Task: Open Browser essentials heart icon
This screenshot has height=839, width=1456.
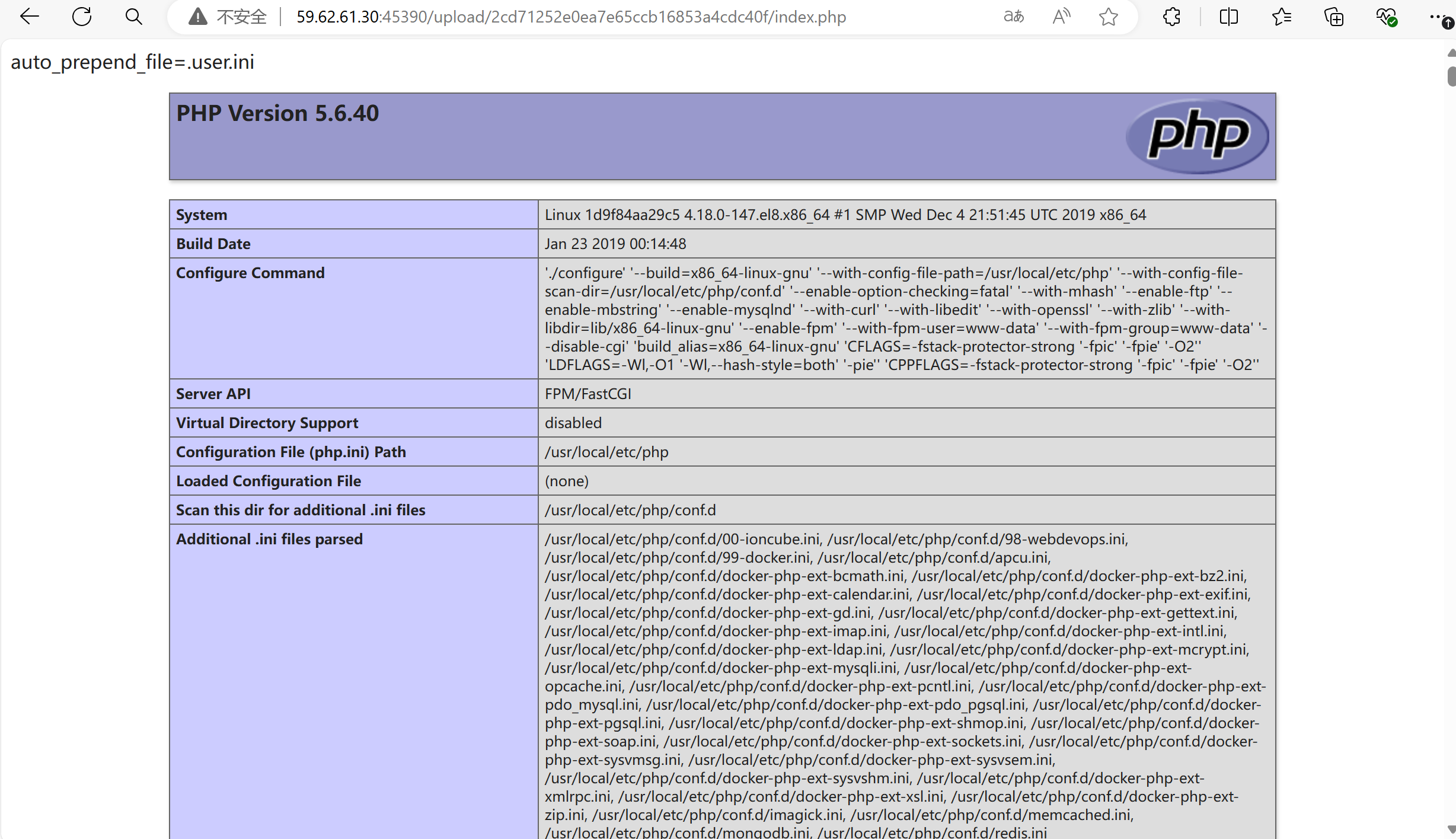Action: [x=1386, y=17]
